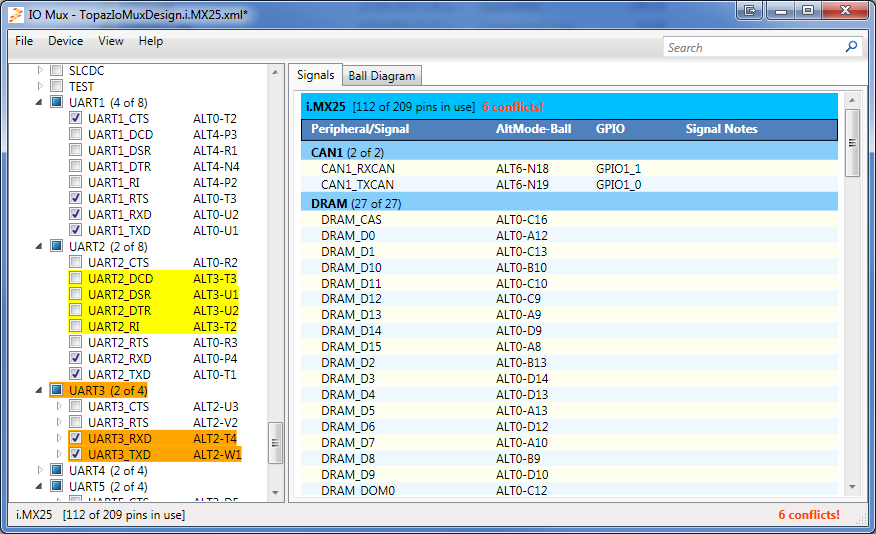Check the UART1_RI checkbox
Screen dimensions: 876x534
click(x=75, y=182)
